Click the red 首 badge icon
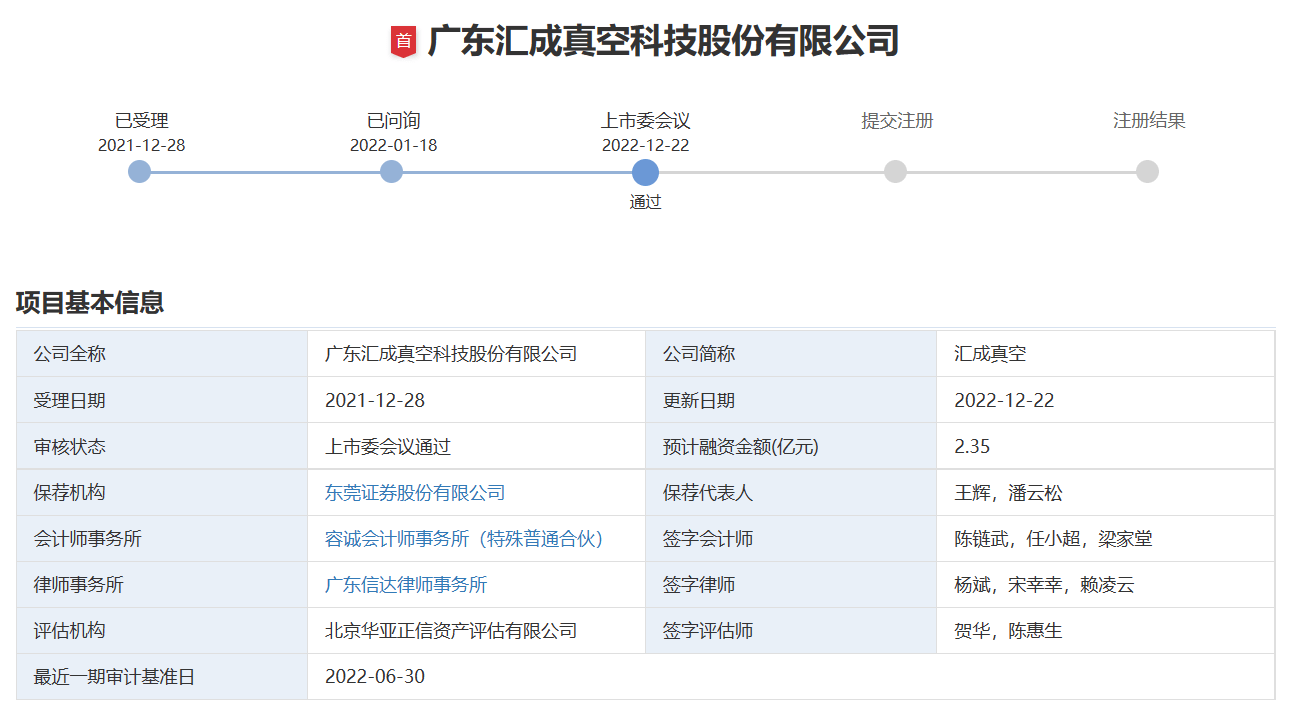 [403, 40]
